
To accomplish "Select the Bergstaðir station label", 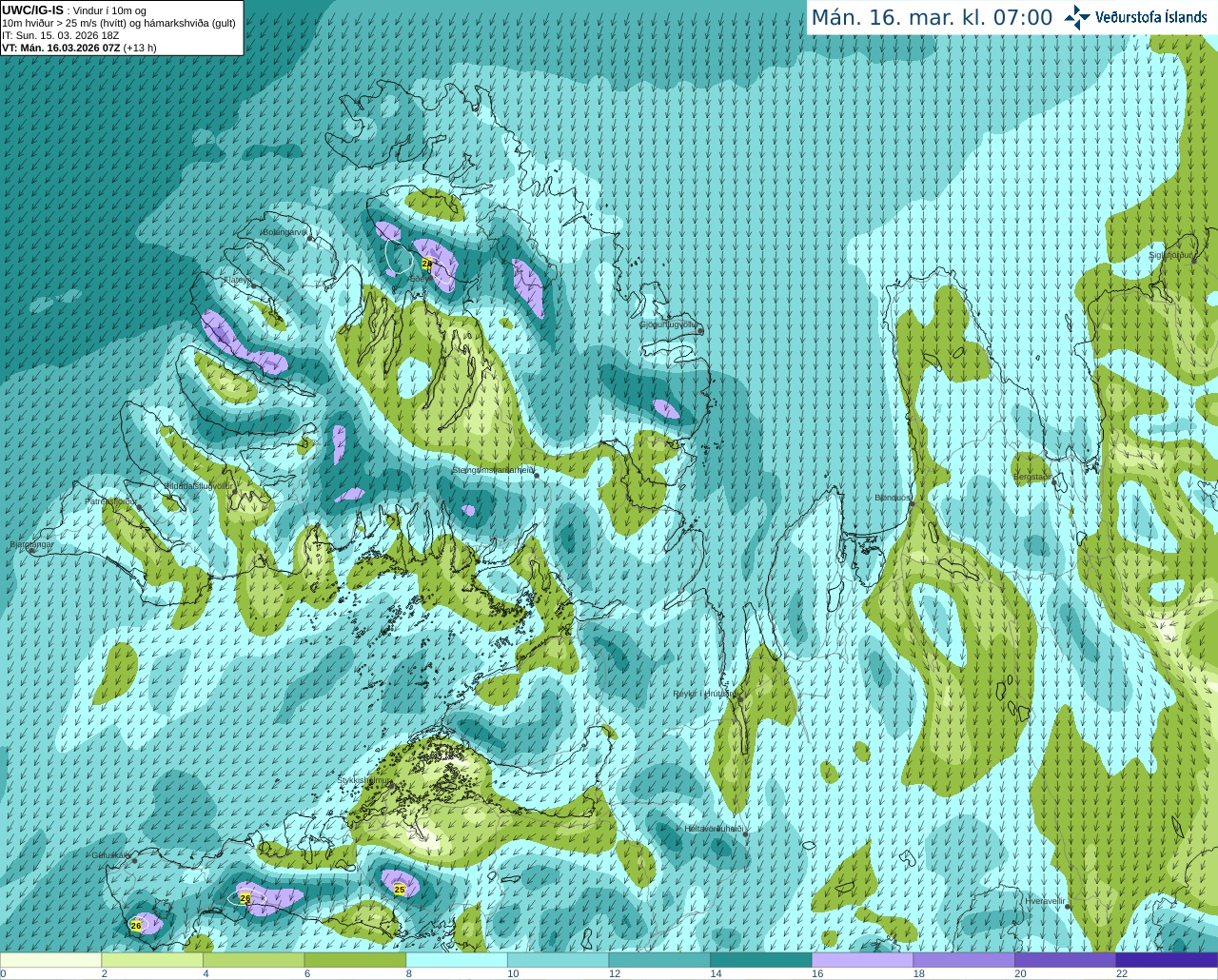I will pos(1031,477).
